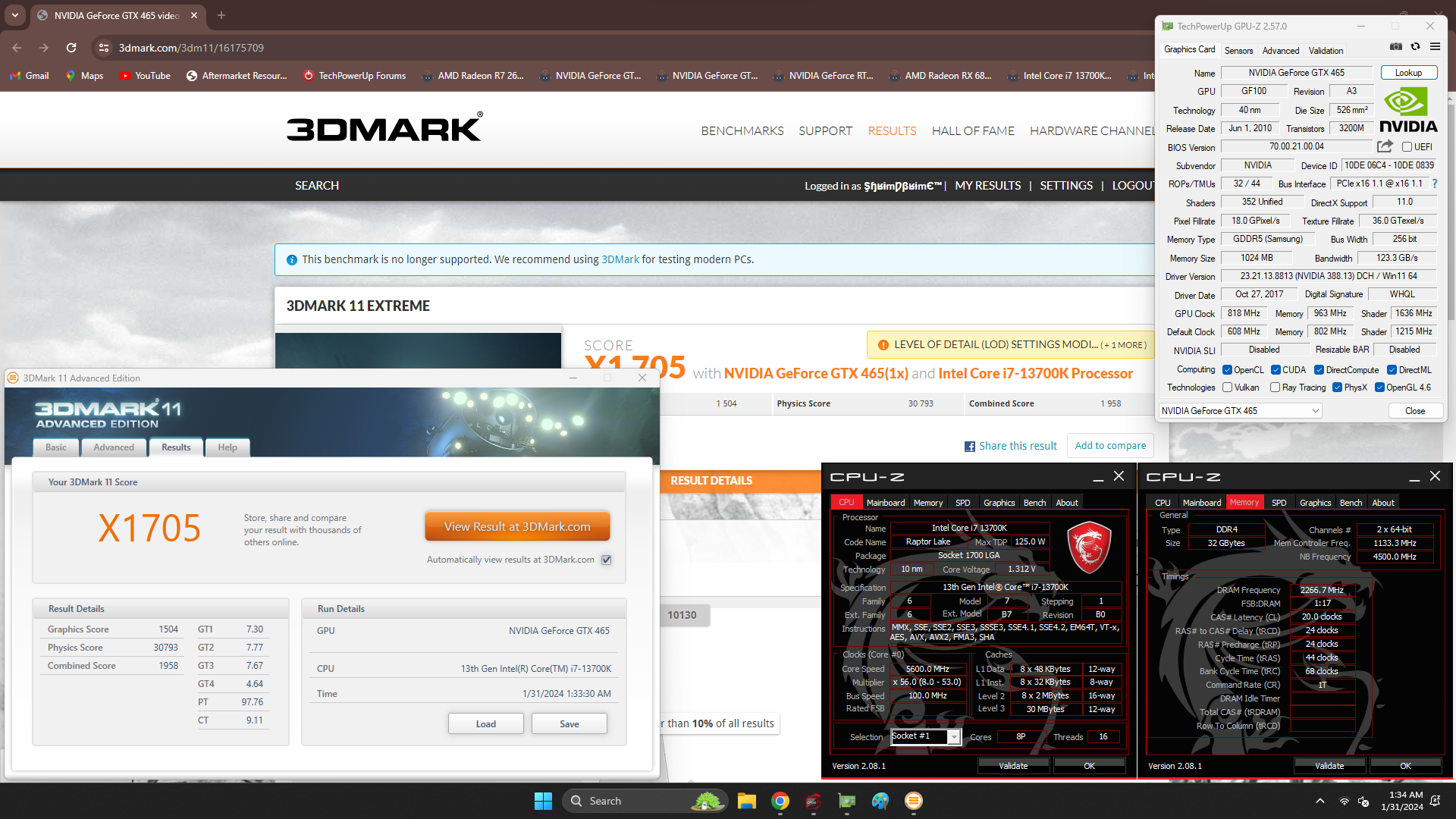Image resolution: width=1456 pixels, height=819 pixels.
Task: Click the site information icon in address bar
Action: [104, 48]
